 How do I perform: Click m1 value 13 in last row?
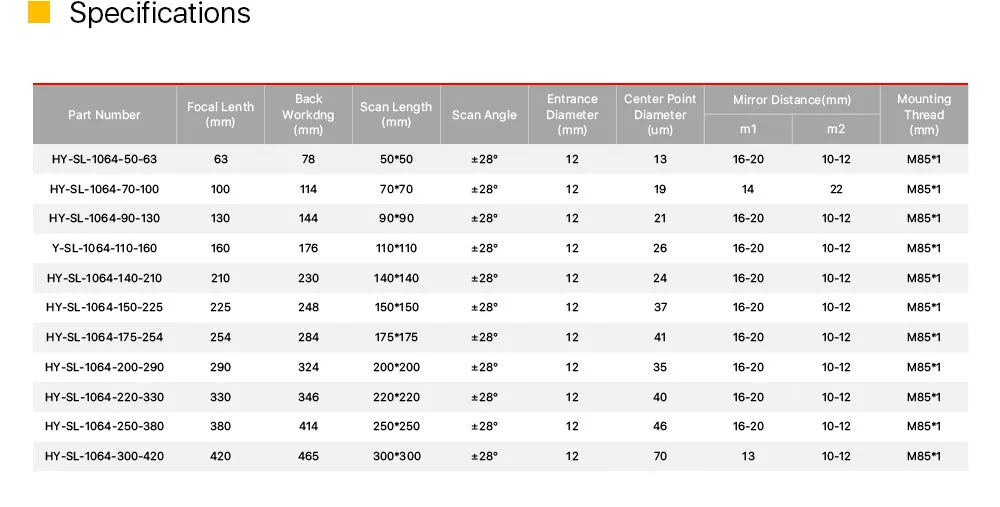[x=748, y=457]
